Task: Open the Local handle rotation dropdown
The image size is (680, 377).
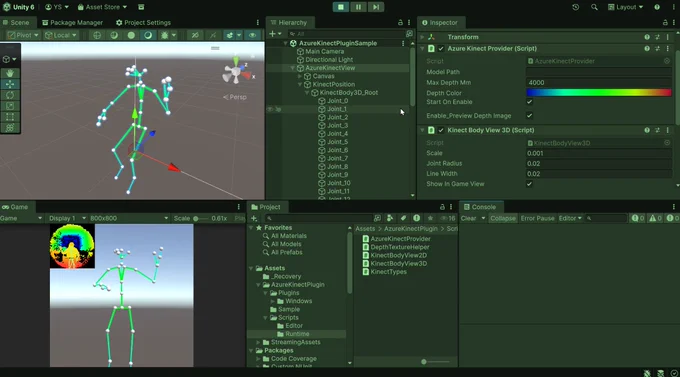Action: pos(61,35)
